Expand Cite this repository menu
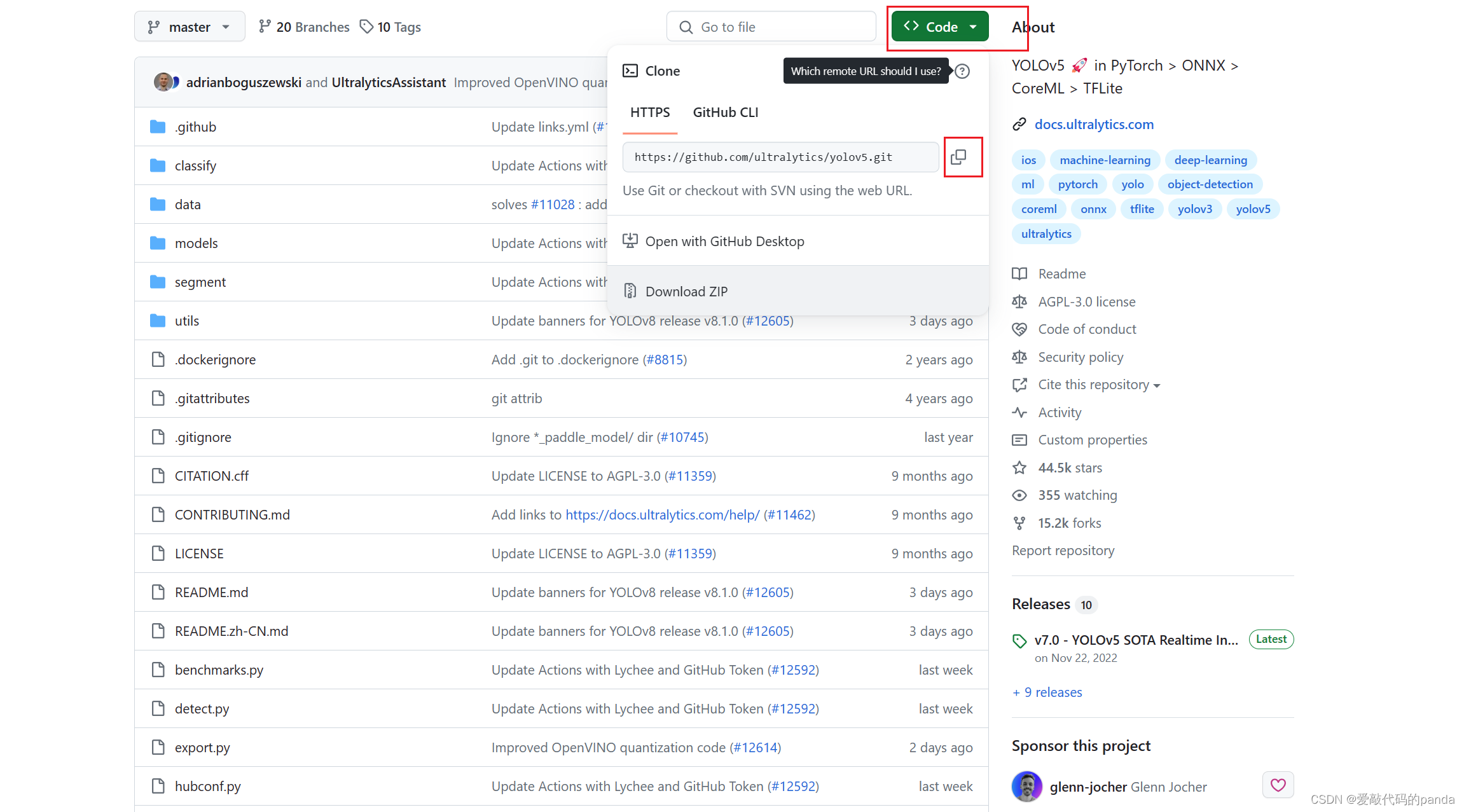Viewport: 1464px width, 812px height. pyautogui.click(x=1098, y=385)
